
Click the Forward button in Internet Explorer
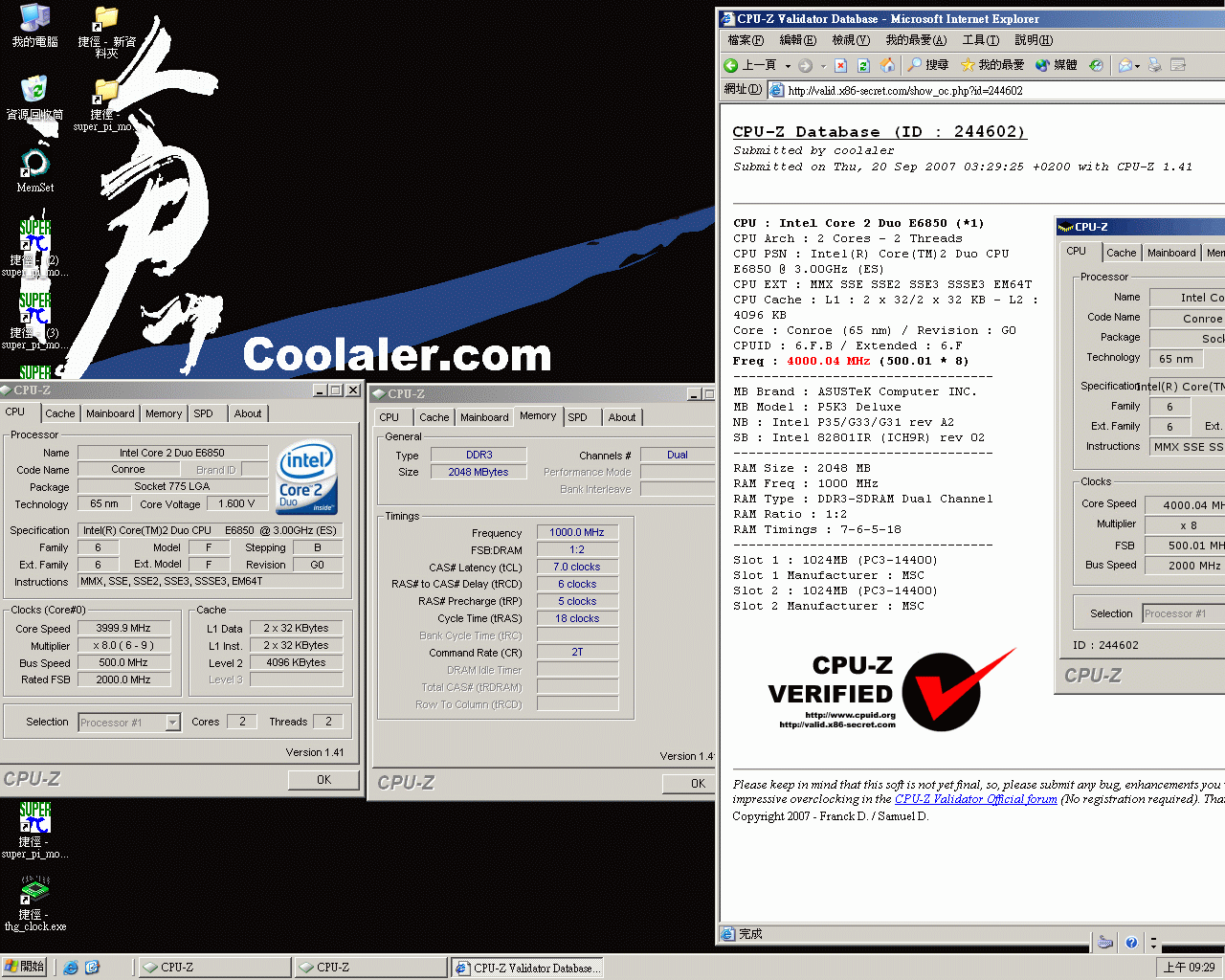tap(806, 65)
